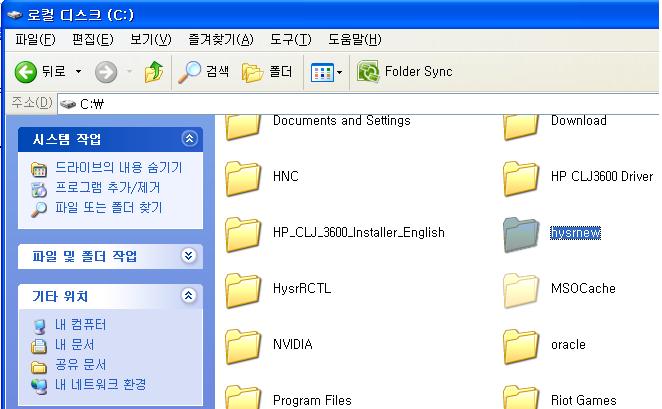Click 프로그램 추가/제거 link
The image size is (662, 409).
[x=107, y=188]
